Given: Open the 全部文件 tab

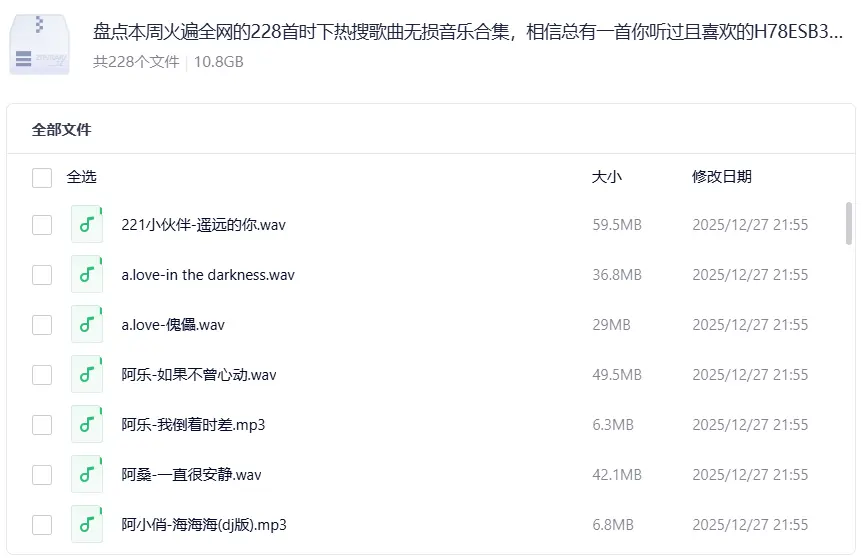Looking at the screenshot, I should [x=61, y=130].
